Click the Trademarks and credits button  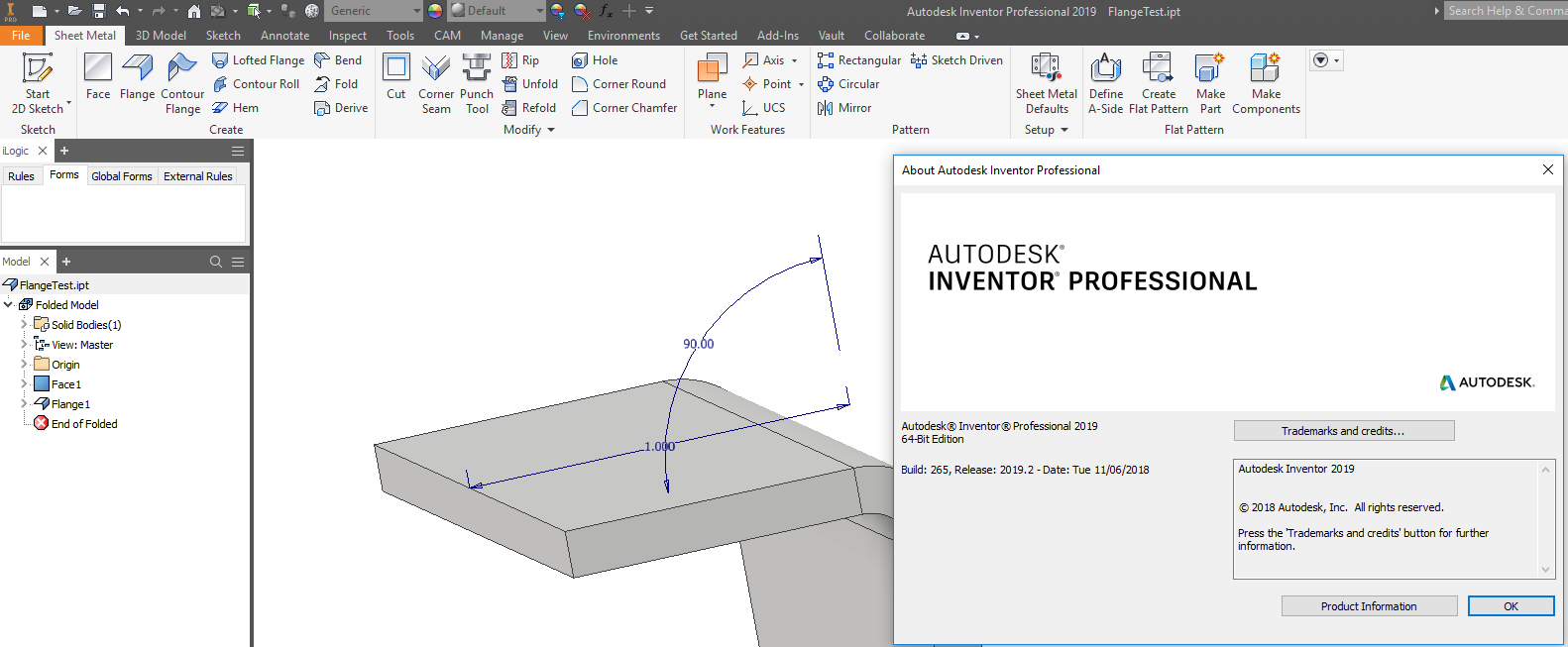click(1343, 431)
